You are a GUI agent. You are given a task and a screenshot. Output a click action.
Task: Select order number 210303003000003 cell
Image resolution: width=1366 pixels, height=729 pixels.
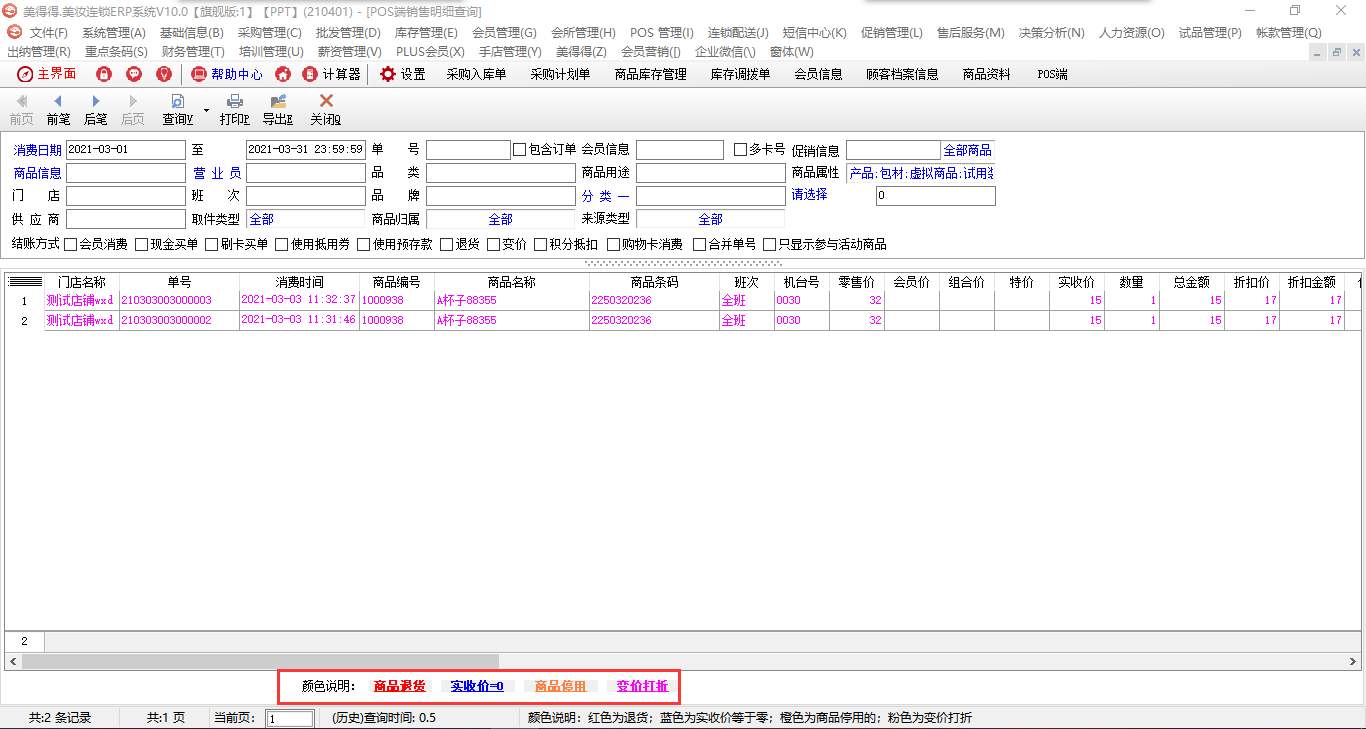click(x=179, y=300)
